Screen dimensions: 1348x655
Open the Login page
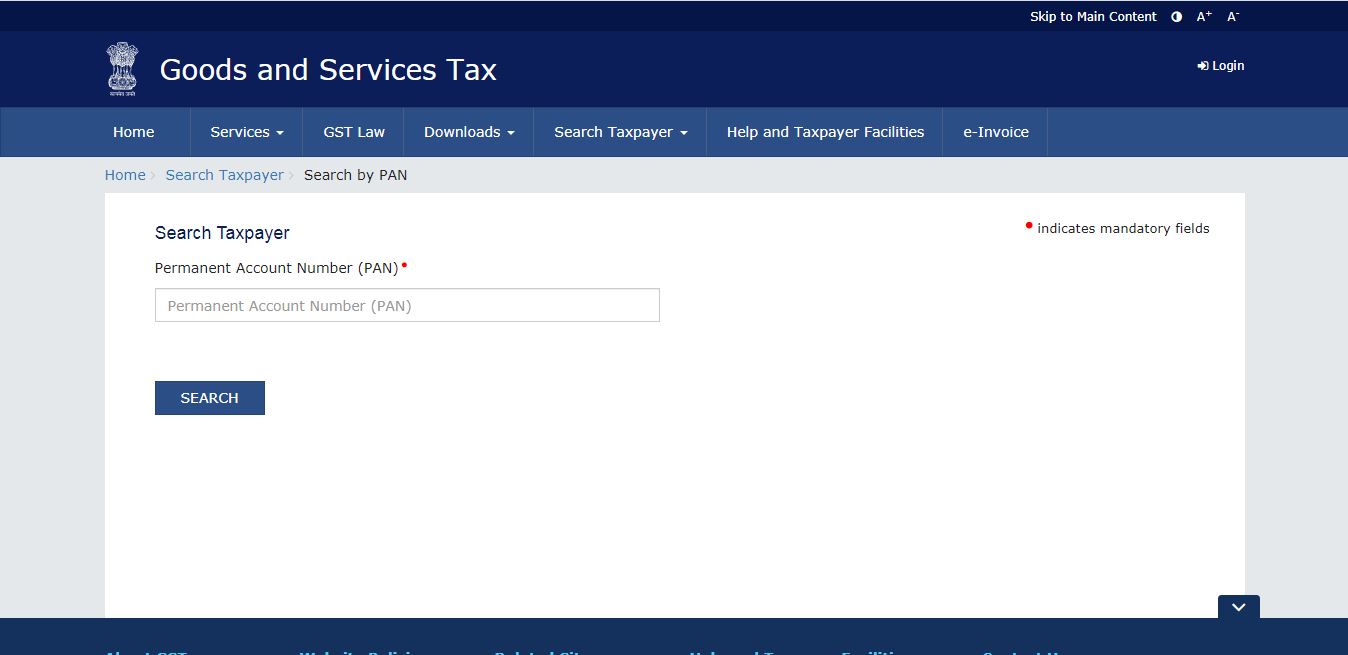(1221, 66)
